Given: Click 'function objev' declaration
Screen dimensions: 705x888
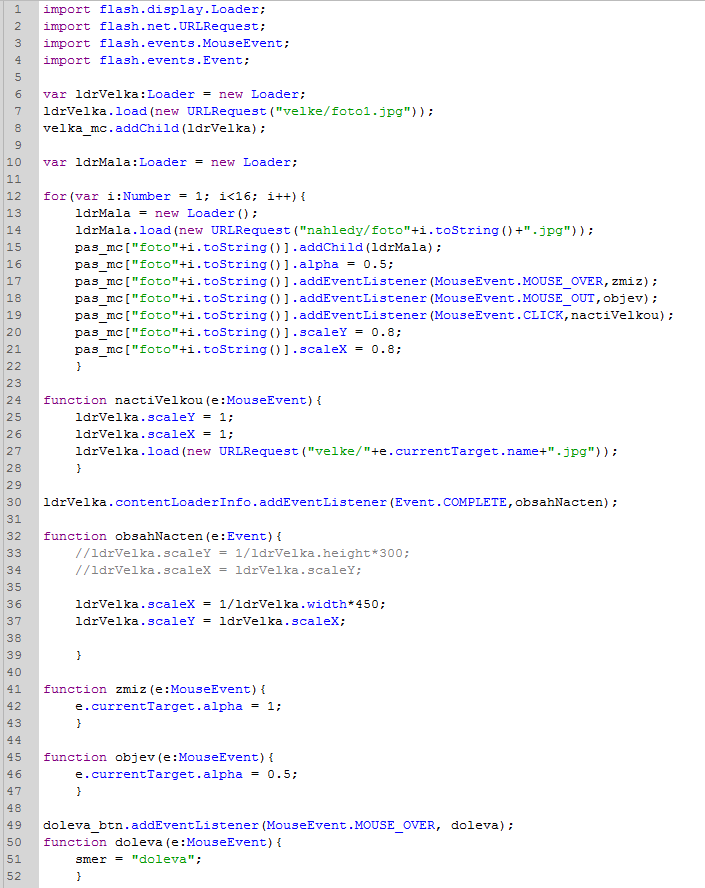Looking at the screenshot, I should (x=99, y=757).
